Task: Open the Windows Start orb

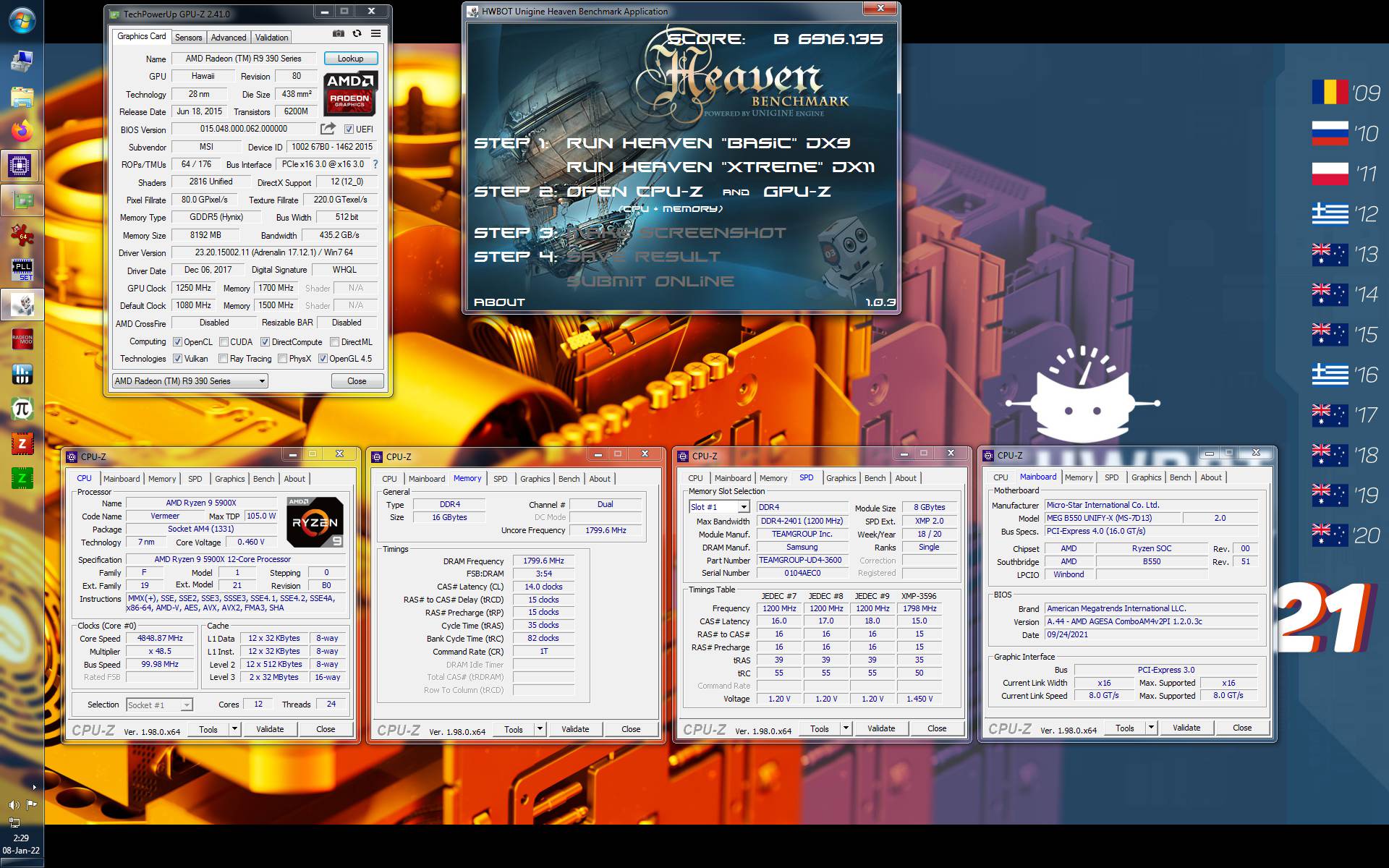Action: pyautogui.click(x=21, y=21)
